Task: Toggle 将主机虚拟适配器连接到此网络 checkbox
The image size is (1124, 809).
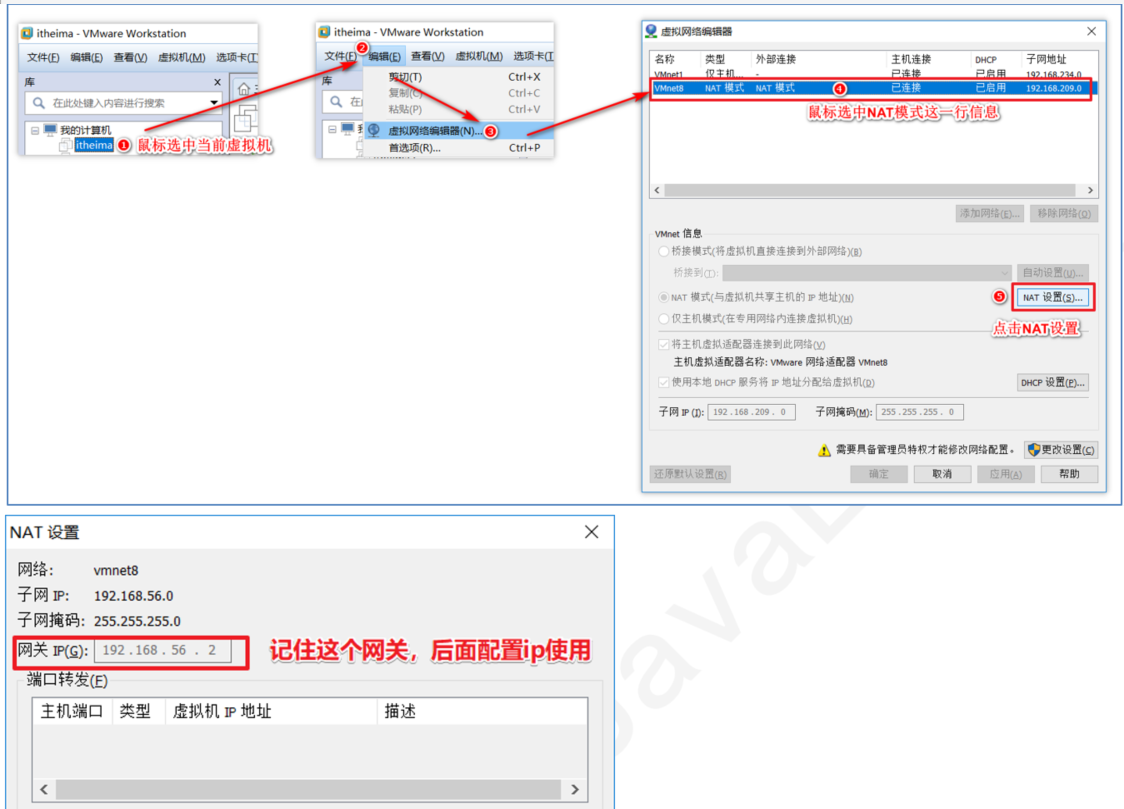Action: [664, 344]
